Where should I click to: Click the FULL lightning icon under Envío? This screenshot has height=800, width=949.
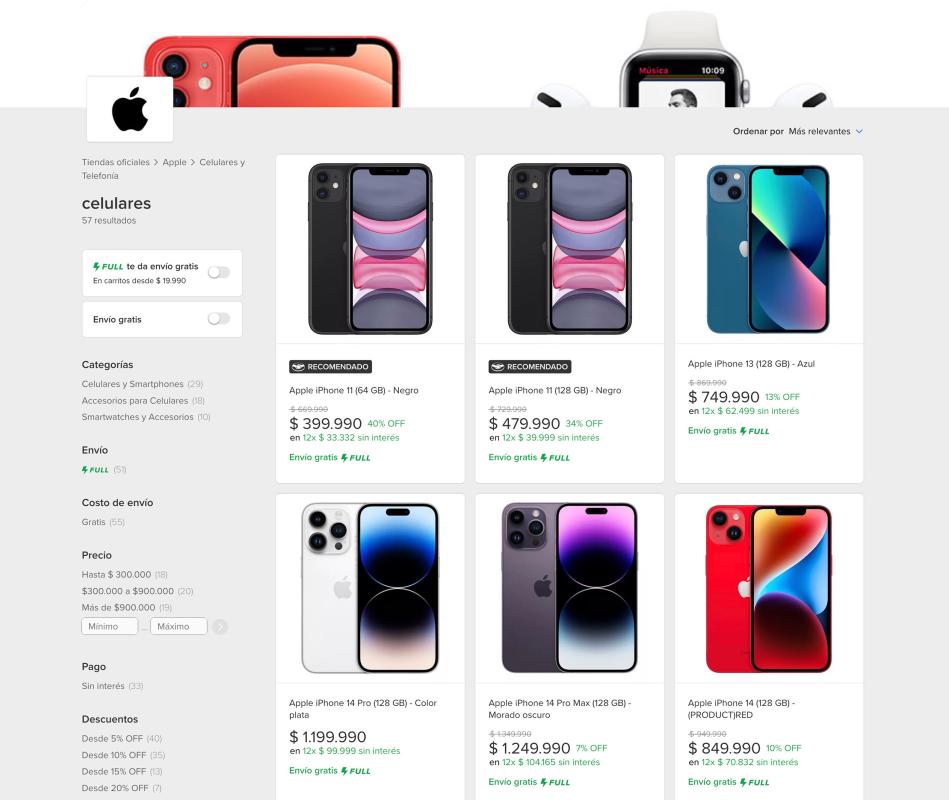pyautogui.click(x=95, y=470)
